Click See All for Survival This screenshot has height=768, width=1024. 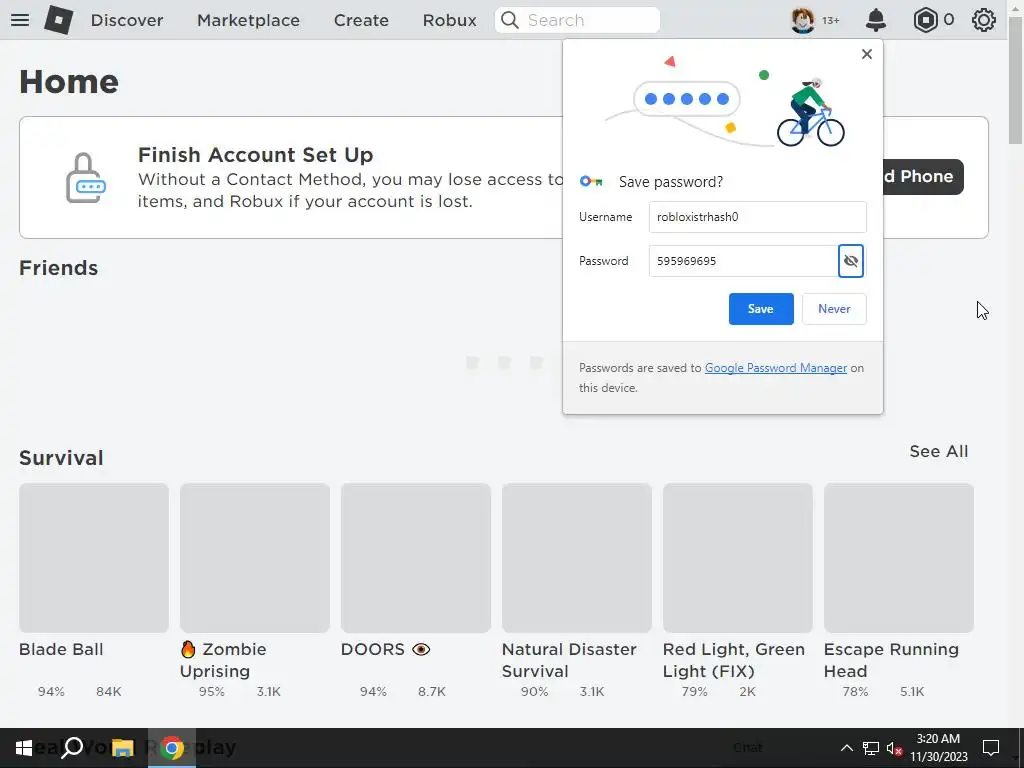pyautogui.click(x=938, y=451)
